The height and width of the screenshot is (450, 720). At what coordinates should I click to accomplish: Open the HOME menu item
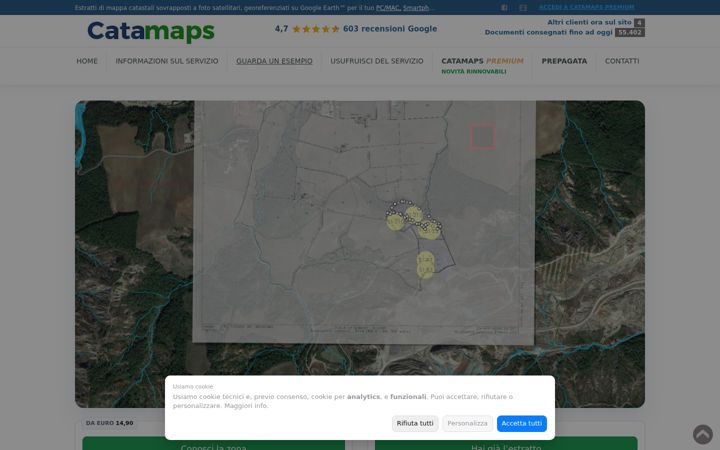tap(87, 61)
